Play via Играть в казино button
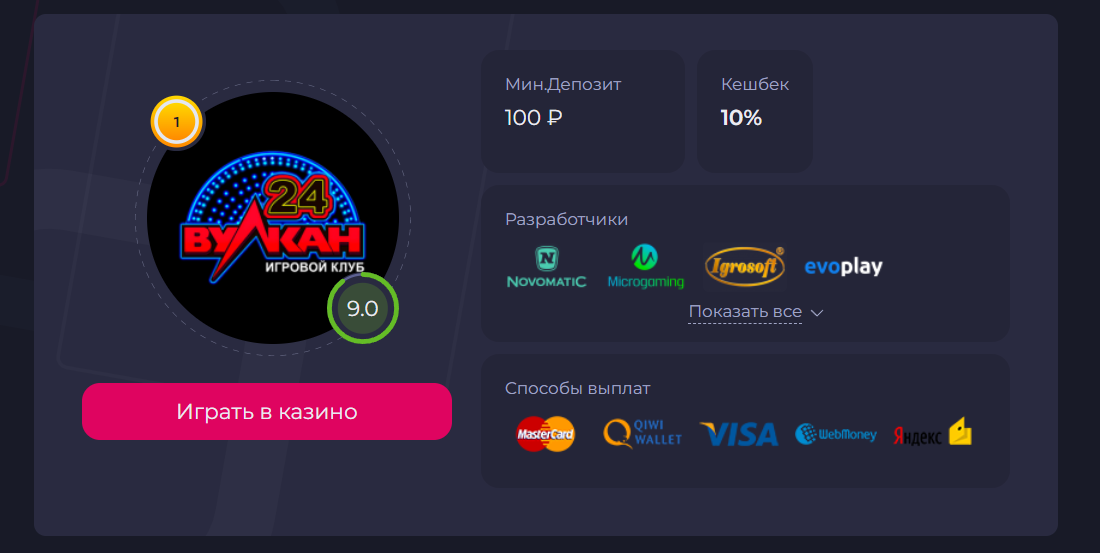1100x553 pixels. click(x=267, y=411)
